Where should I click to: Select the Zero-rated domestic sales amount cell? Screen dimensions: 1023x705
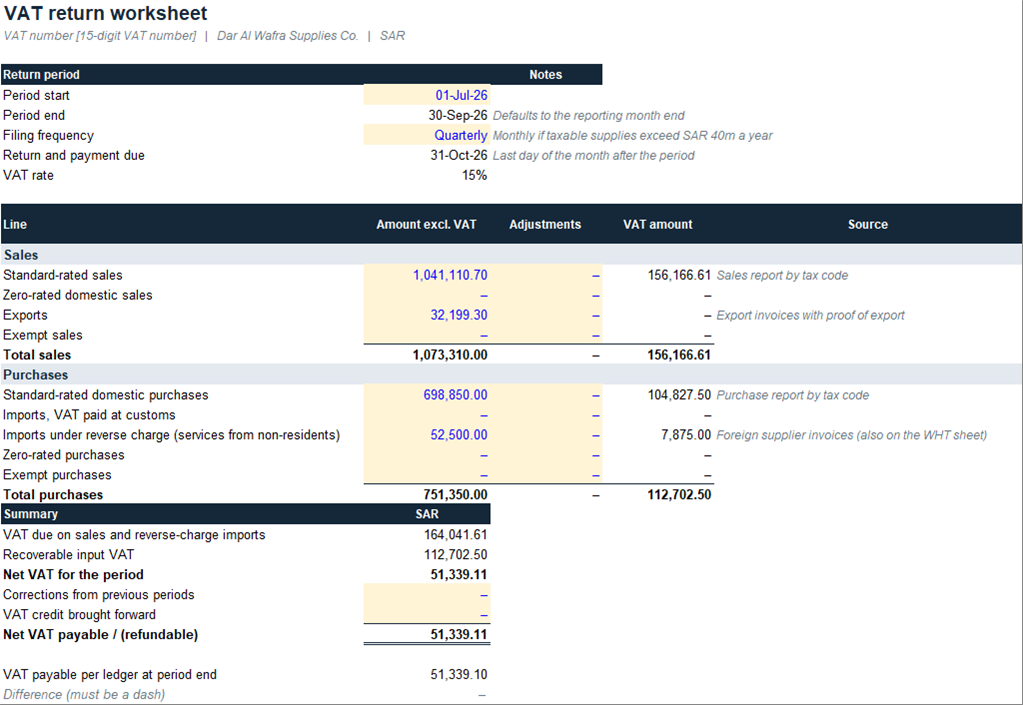pyautogui.click(x=427, y=295)
